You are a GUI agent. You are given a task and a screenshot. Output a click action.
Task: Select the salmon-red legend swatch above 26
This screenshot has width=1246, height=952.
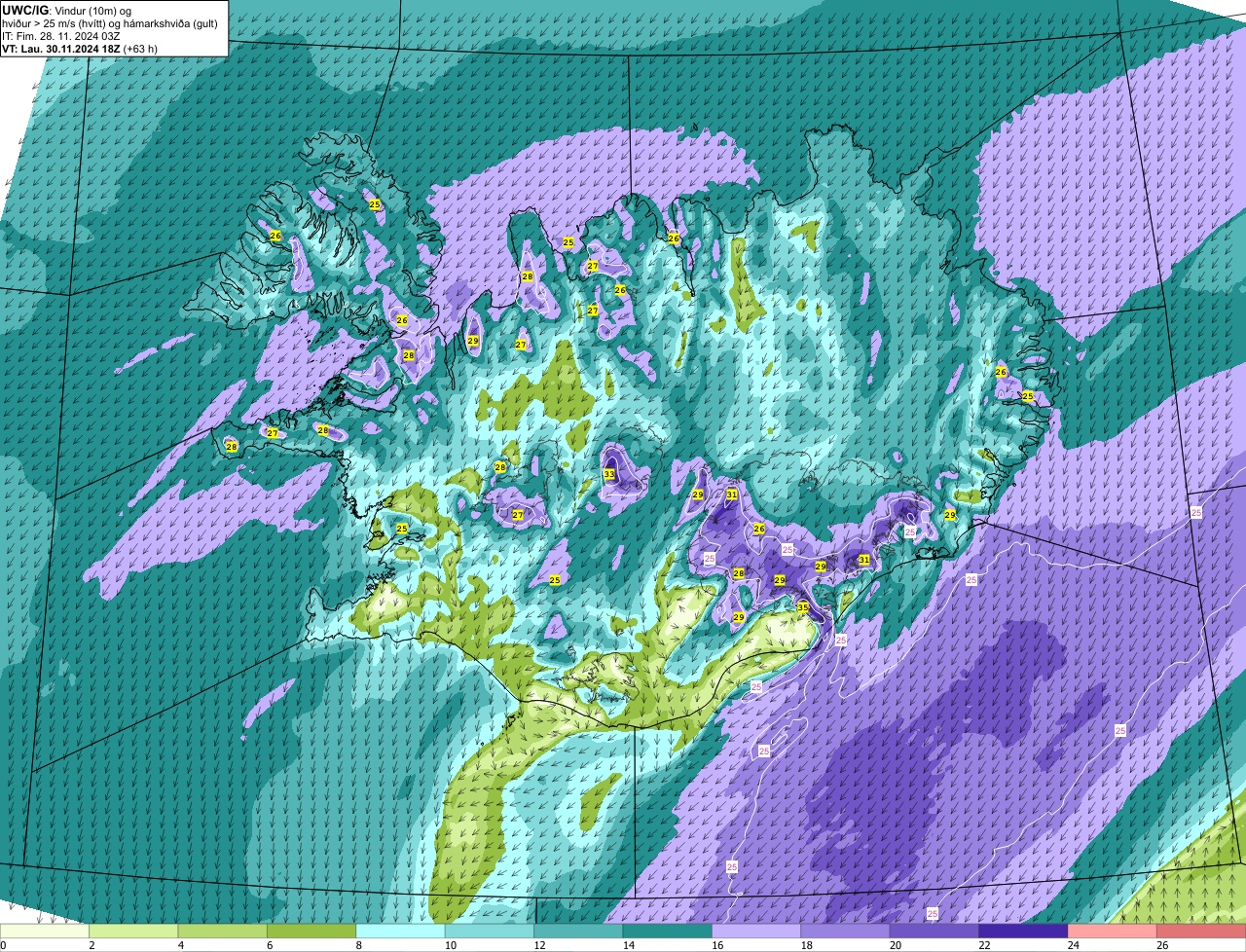point(1202,931)
